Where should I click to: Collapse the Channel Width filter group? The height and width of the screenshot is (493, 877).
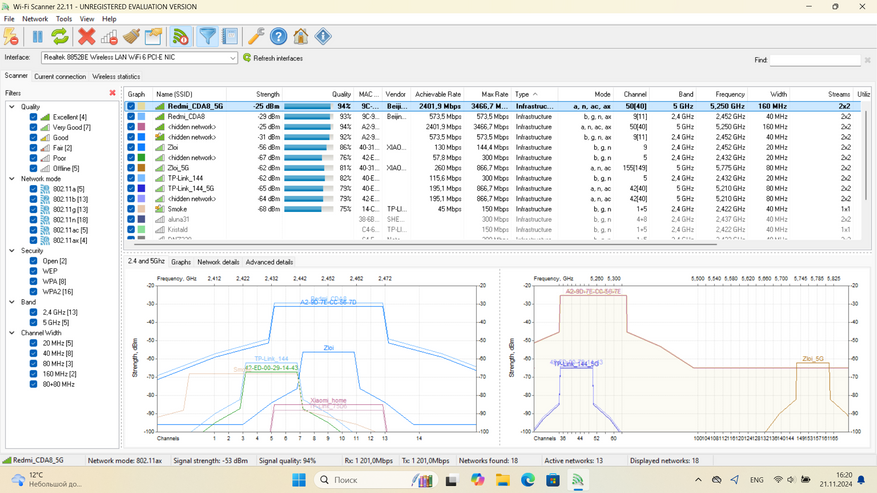[x=12, y=333]
